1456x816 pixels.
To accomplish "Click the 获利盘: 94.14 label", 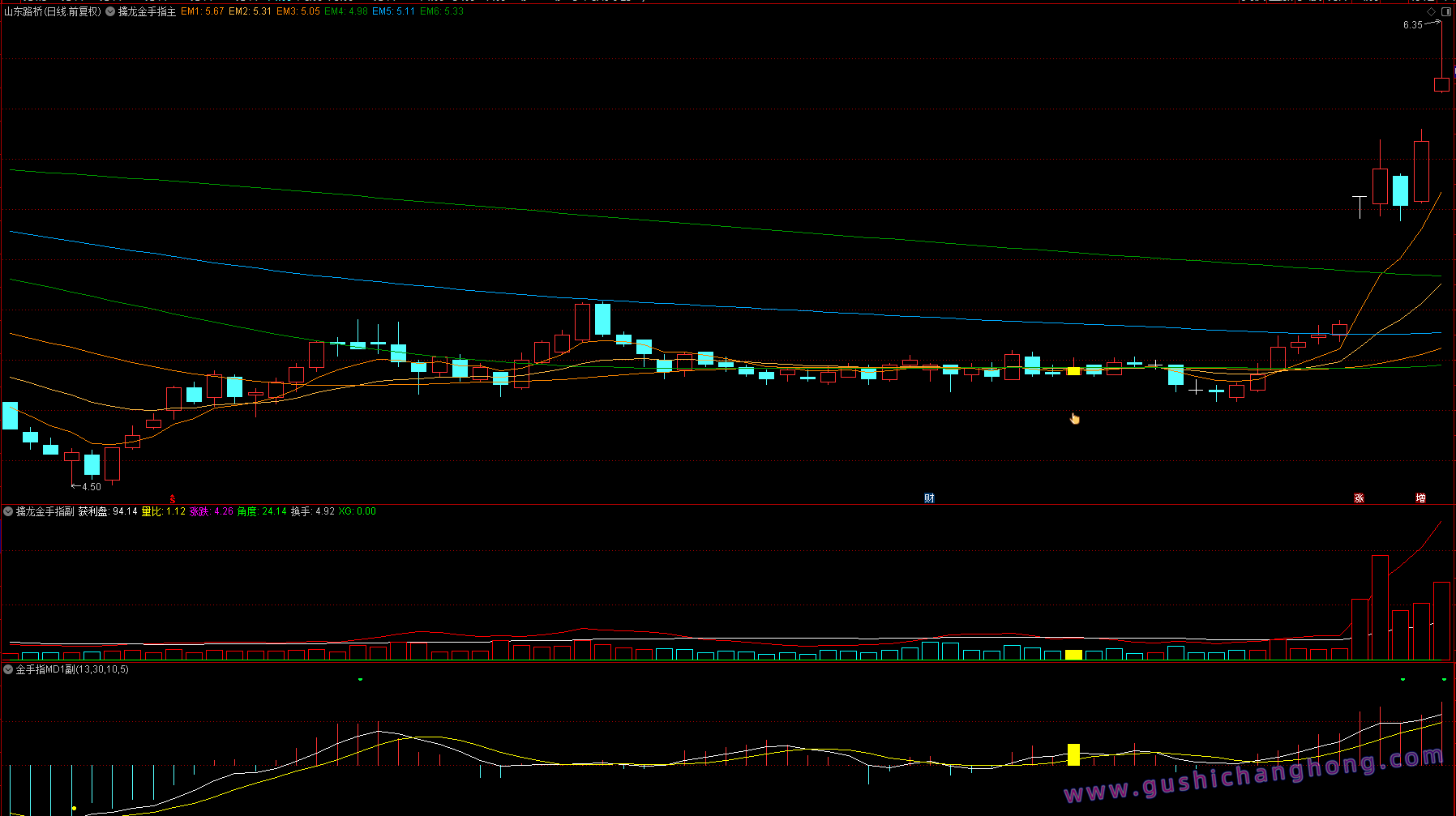I will pyautogui.click(x=108, y=511).
